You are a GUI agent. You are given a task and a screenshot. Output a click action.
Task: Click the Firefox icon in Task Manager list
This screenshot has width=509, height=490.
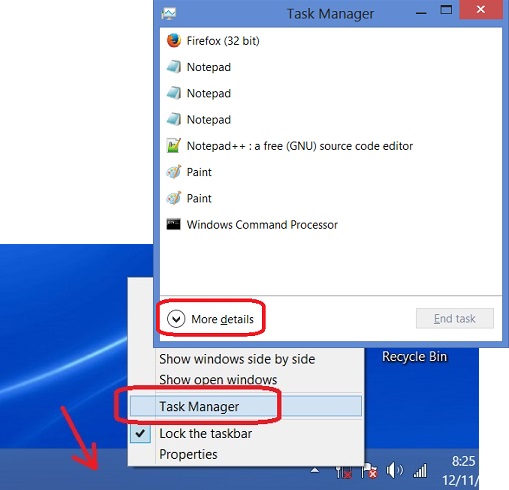pos(174,41)
